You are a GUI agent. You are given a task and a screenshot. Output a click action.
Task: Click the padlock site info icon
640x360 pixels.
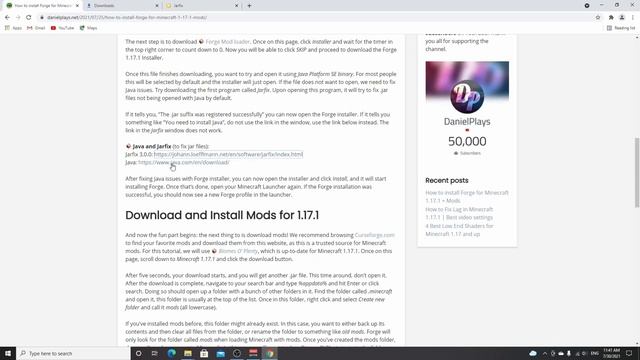pyautogui.click(x=42, y=18)
